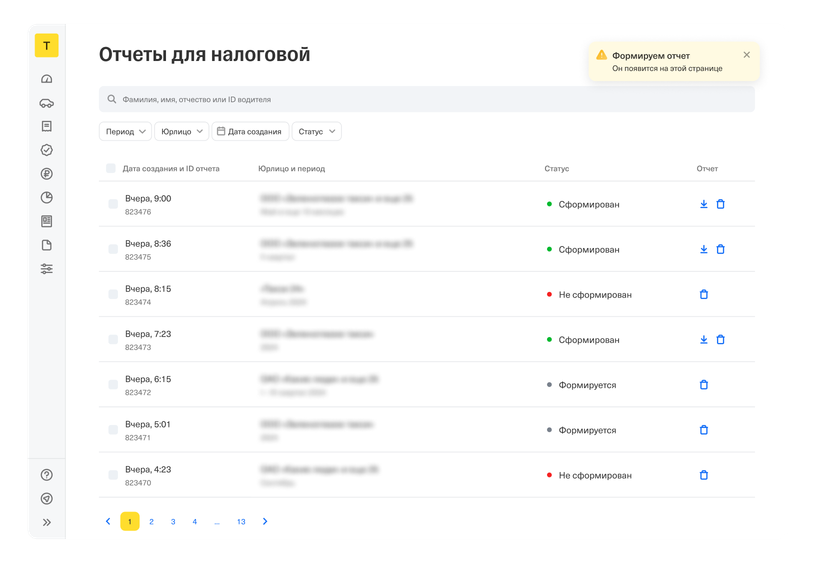Download report 823473
Screen dimensions: 816x563
pos(703,340)
